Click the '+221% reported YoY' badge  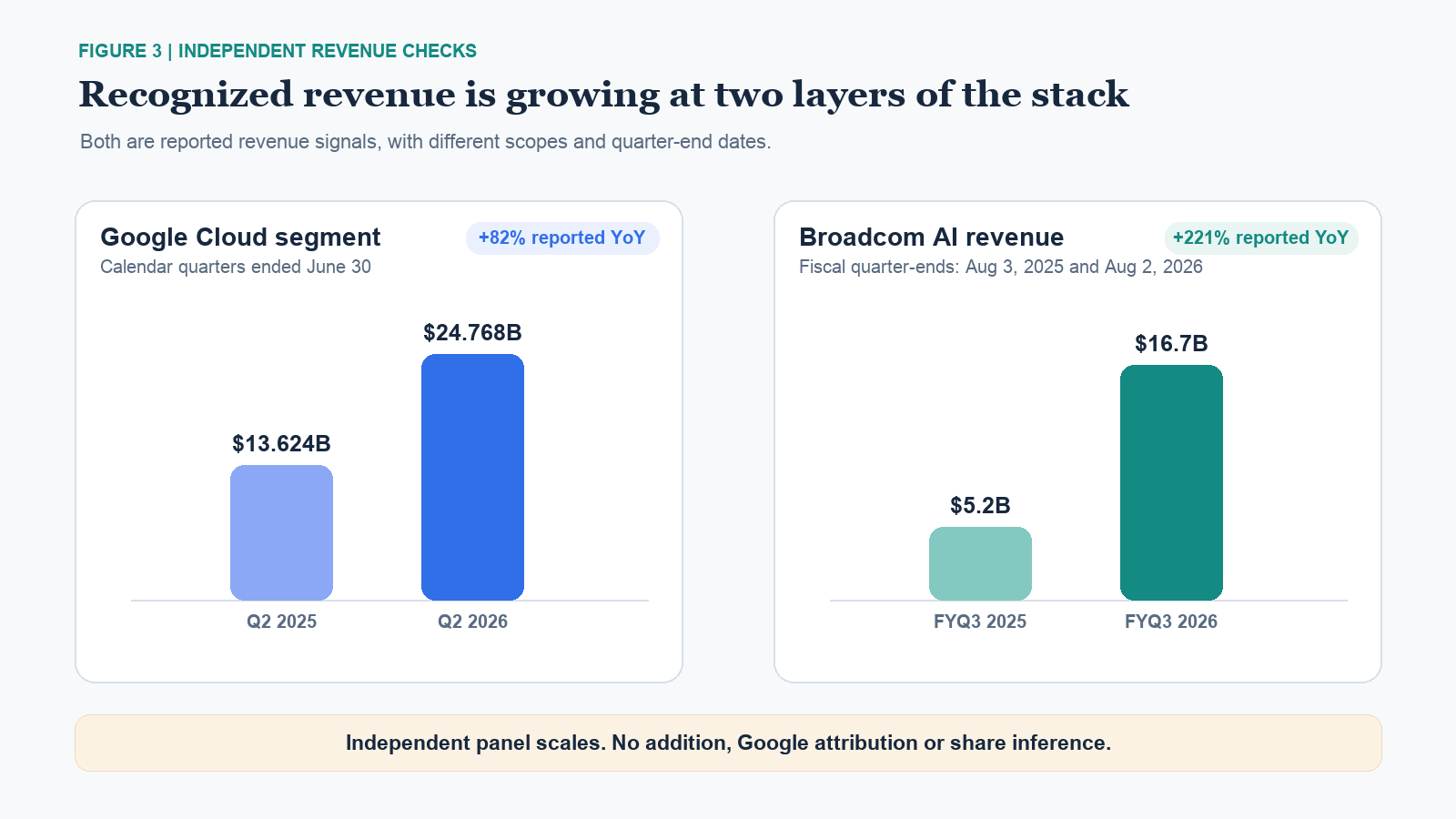(1261, 238)
